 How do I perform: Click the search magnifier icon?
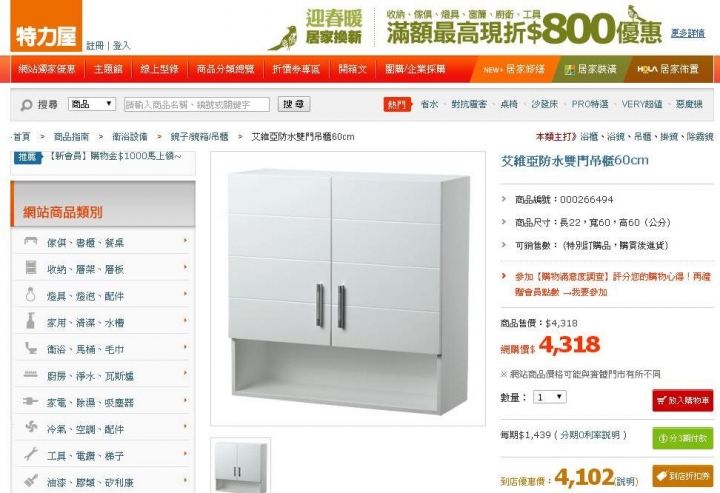[26, 105]
